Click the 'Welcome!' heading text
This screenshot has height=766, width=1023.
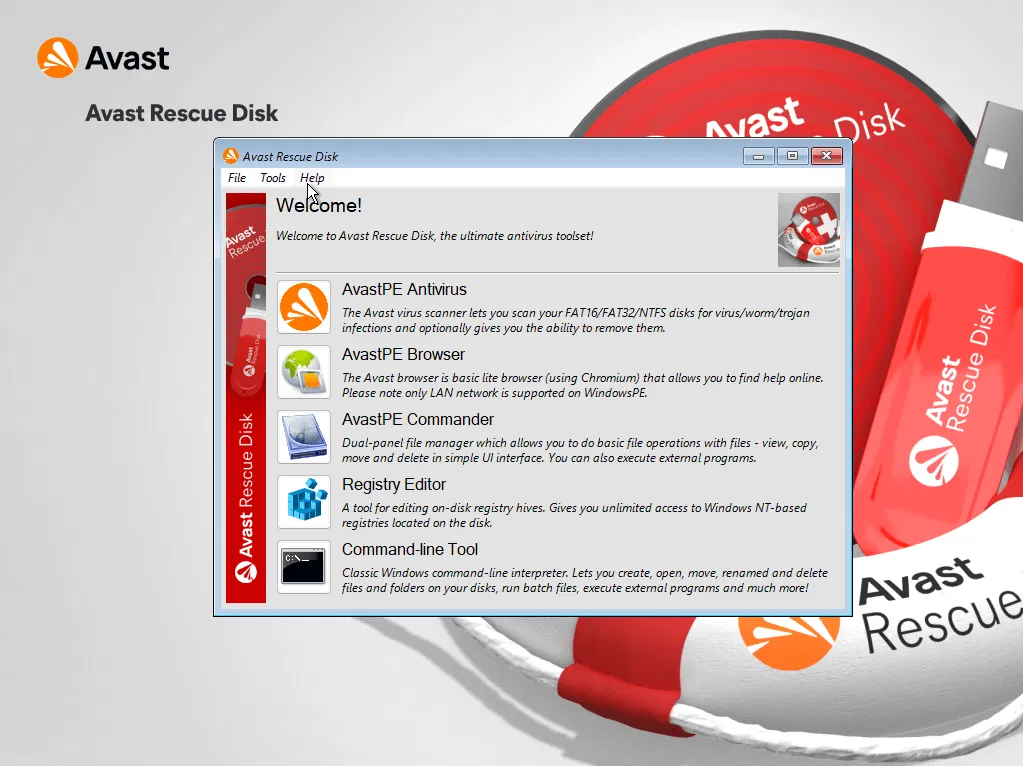318,206
